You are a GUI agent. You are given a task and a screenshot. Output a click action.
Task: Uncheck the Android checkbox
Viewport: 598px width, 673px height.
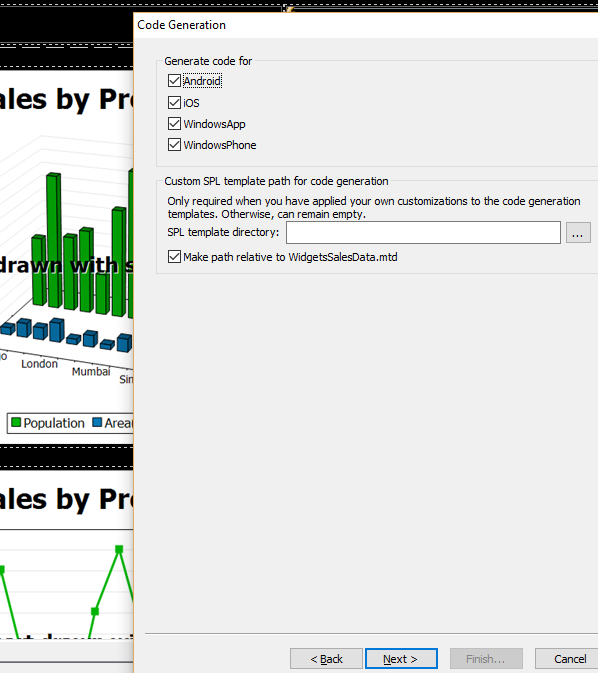174,81
